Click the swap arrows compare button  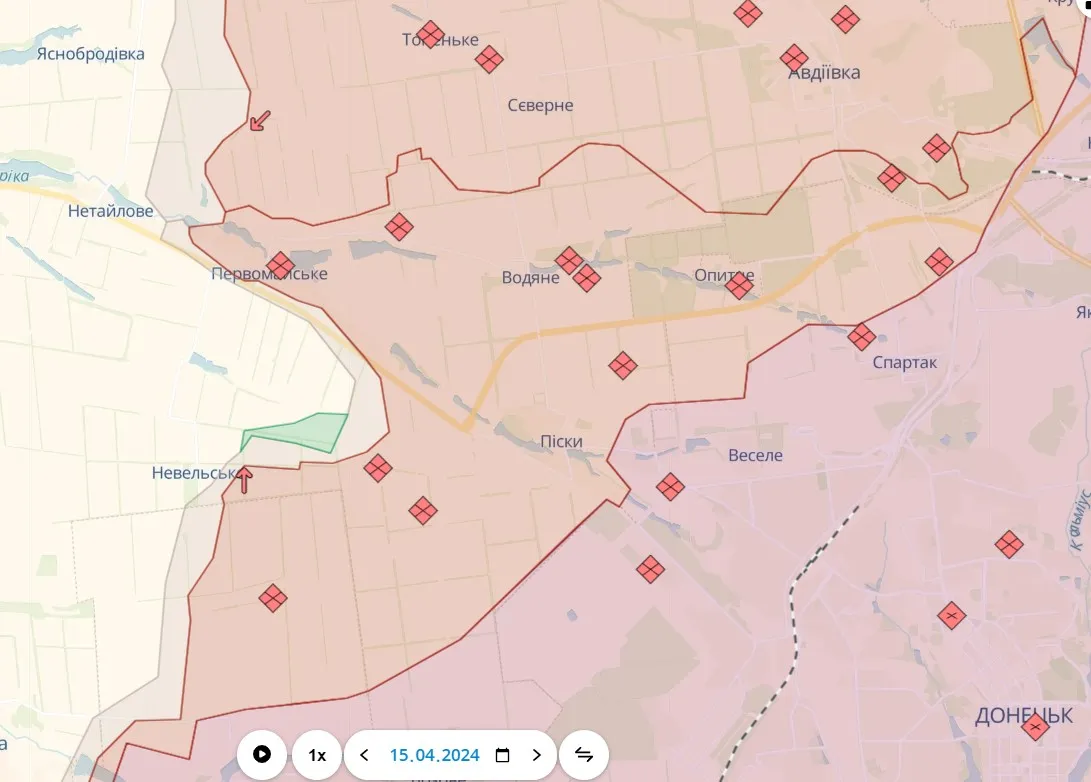[584, 755]
